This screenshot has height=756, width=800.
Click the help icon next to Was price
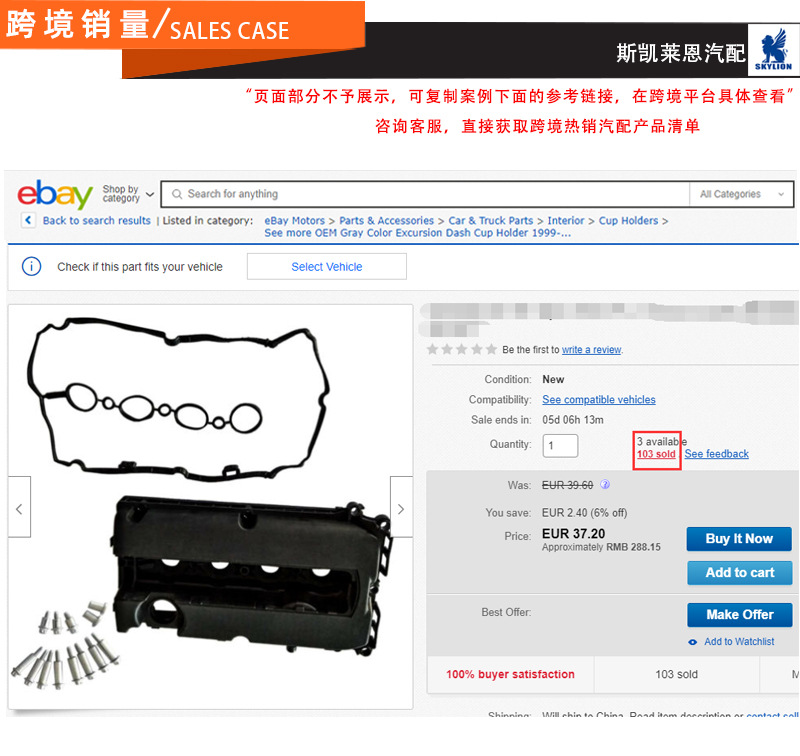coord(605,485)
